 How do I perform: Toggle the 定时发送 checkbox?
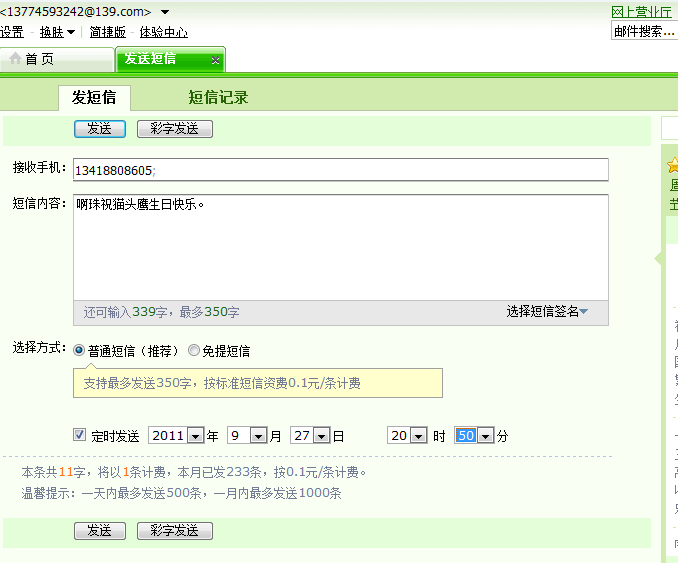[79, 435]
